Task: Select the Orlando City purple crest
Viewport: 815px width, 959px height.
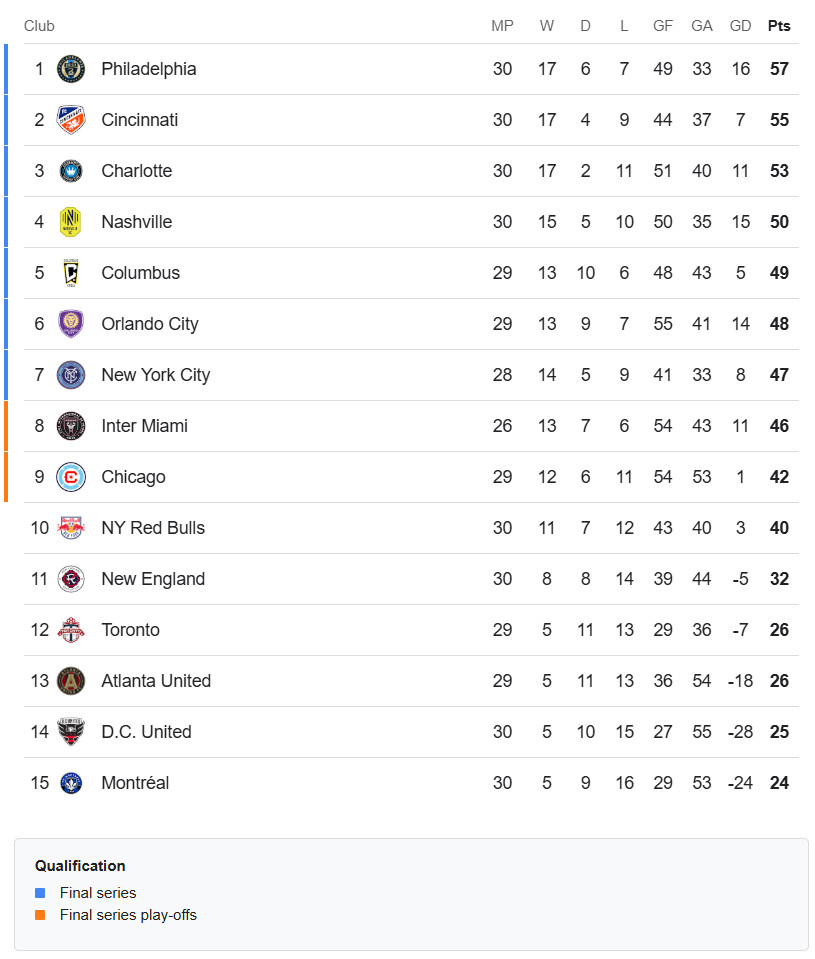Action: [71, 324]
